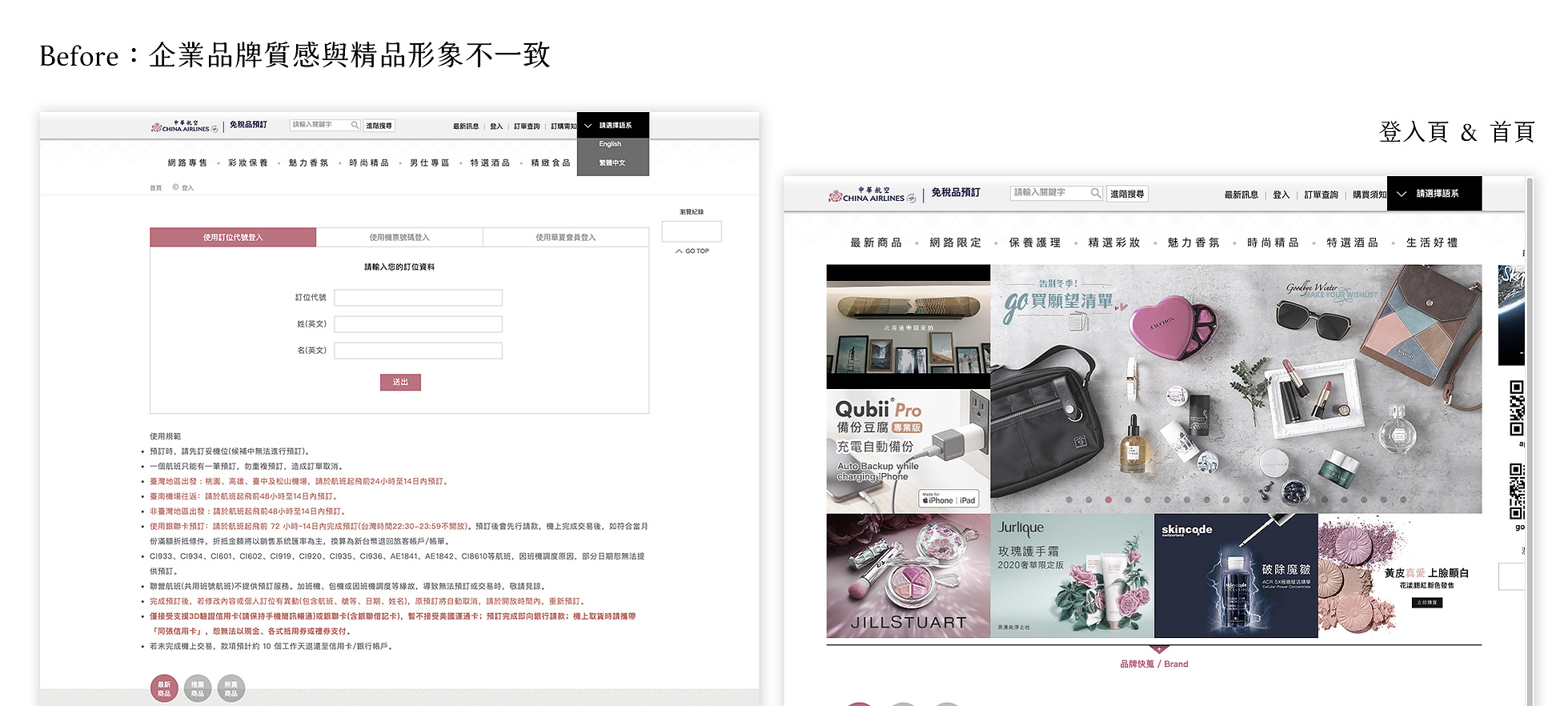
Task: Click the search magnifier icon on the homepage
Action: (1095, 193)
